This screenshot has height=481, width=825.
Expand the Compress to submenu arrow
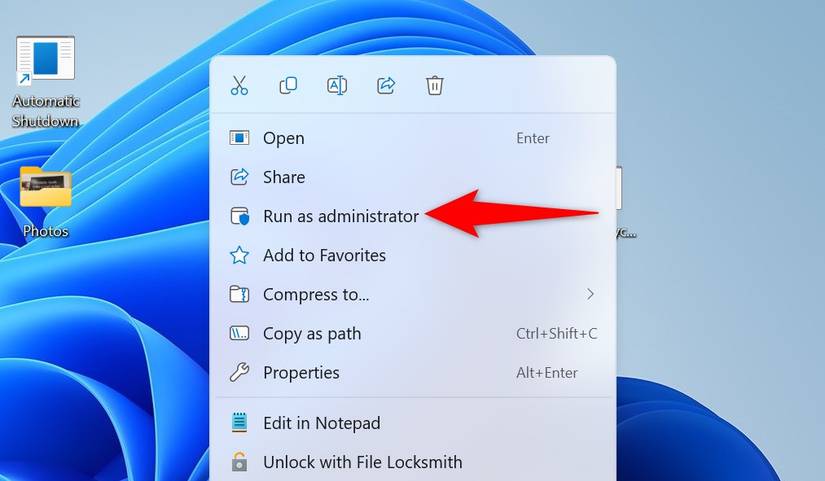(590, 294)
